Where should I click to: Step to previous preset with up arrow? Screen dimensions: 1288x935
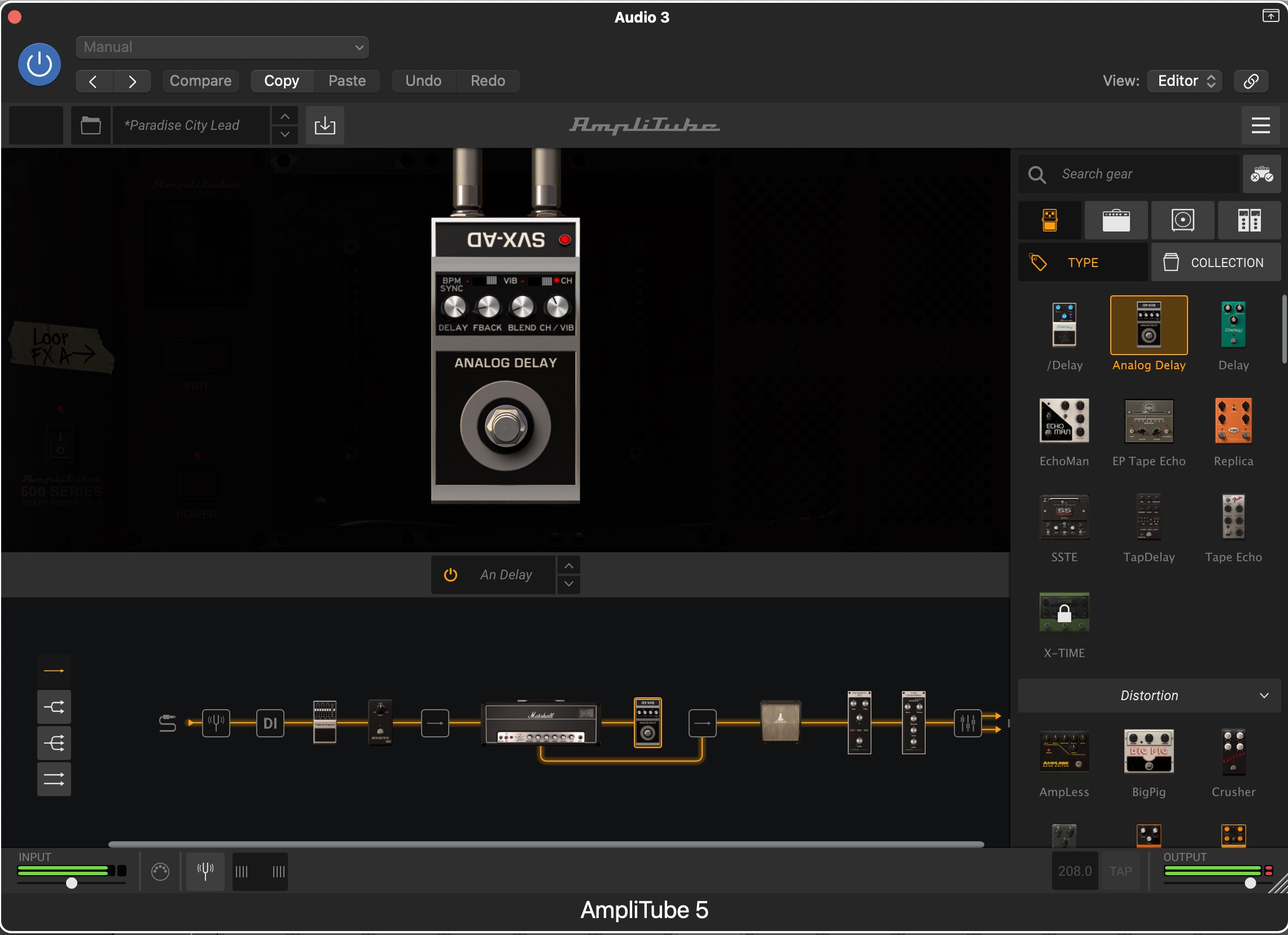tap(285, 116)
